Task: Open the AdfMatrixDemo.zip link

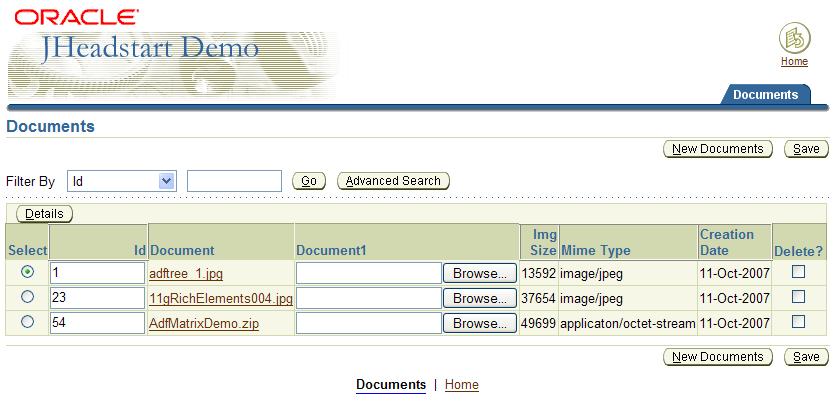Action: (204, 323)
